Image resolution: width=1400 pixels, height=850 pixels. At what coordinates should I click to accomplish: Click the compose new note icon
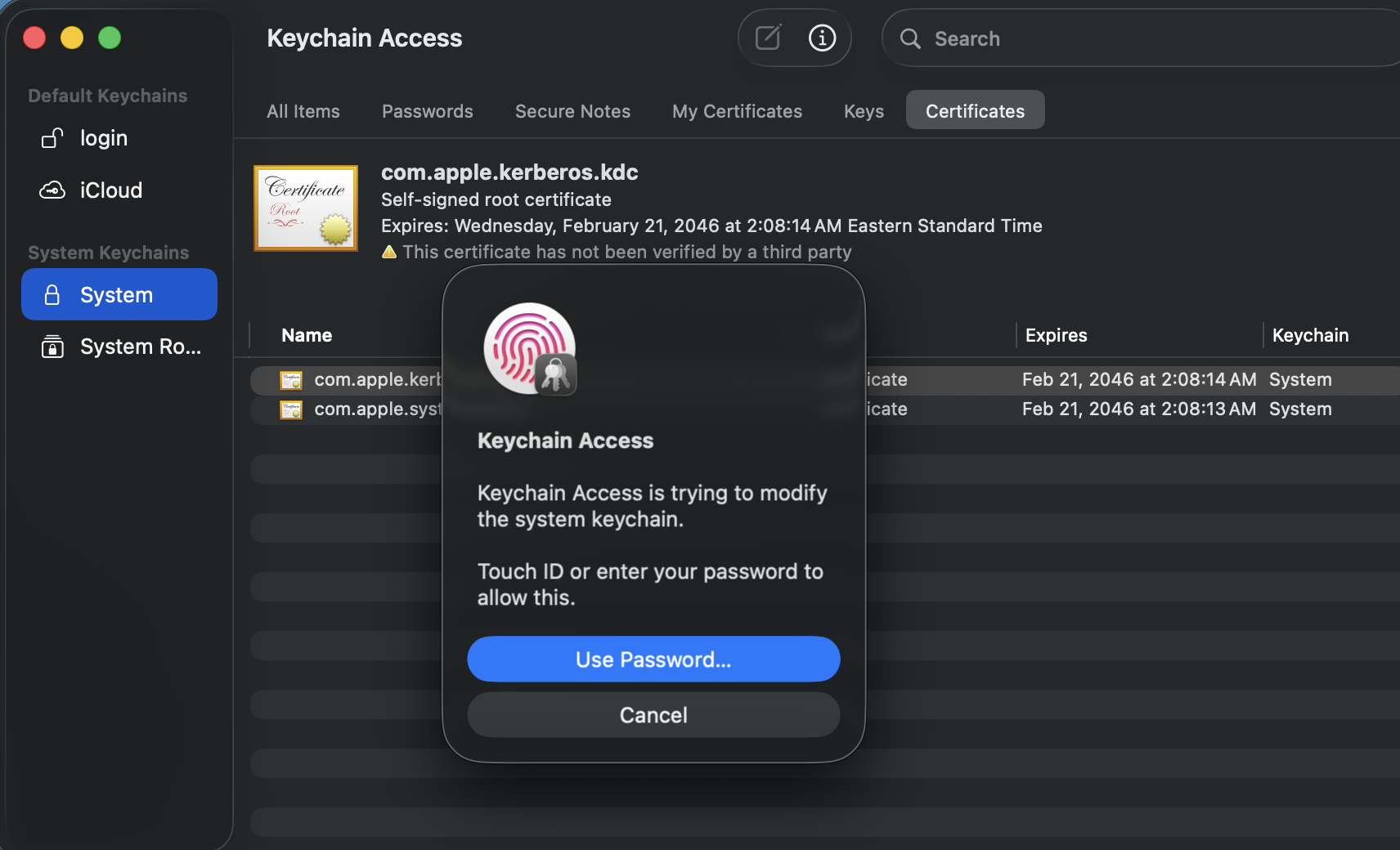point(768,38)
